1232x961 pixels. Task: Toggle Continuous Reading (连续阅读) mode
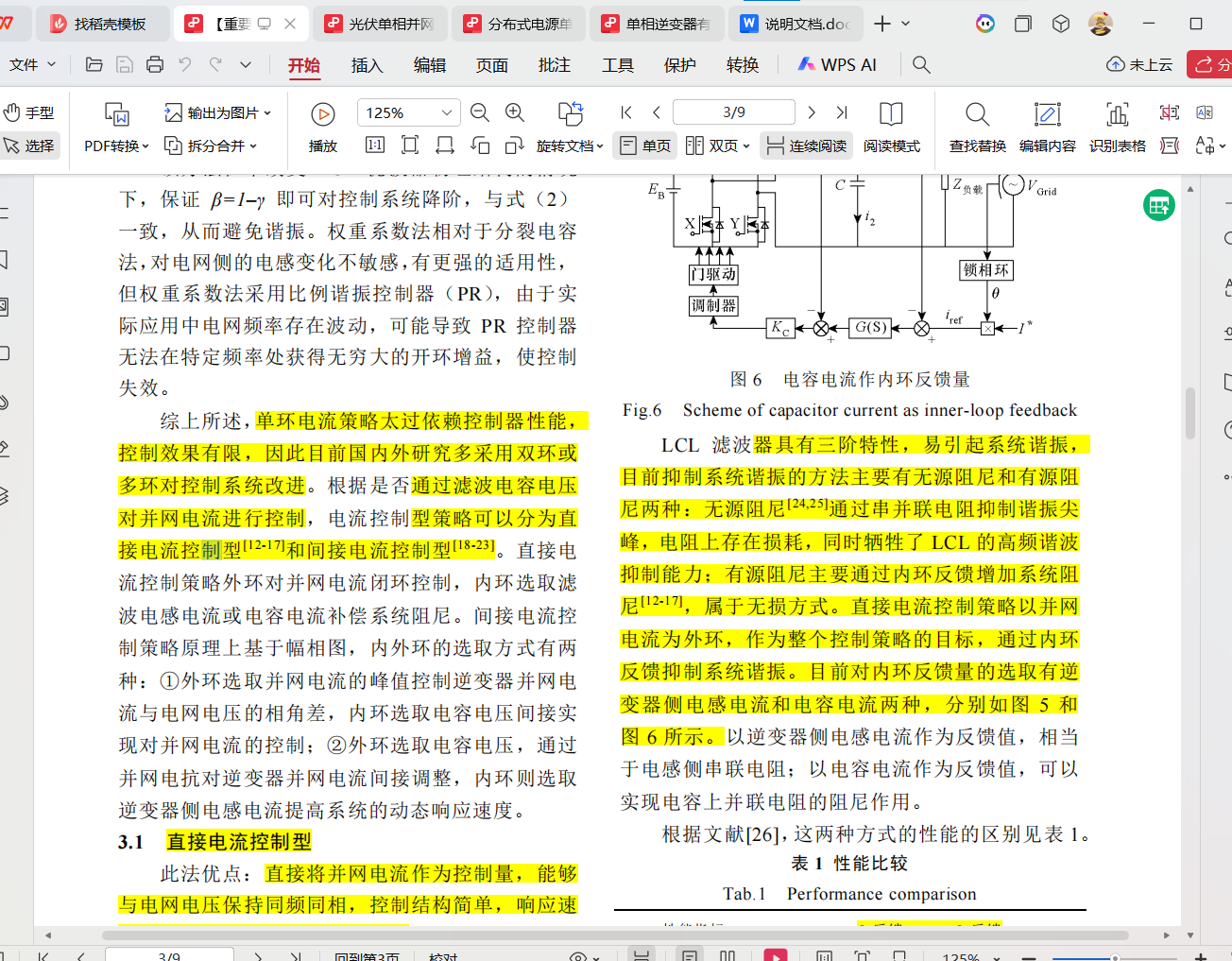tap(806, 146)
